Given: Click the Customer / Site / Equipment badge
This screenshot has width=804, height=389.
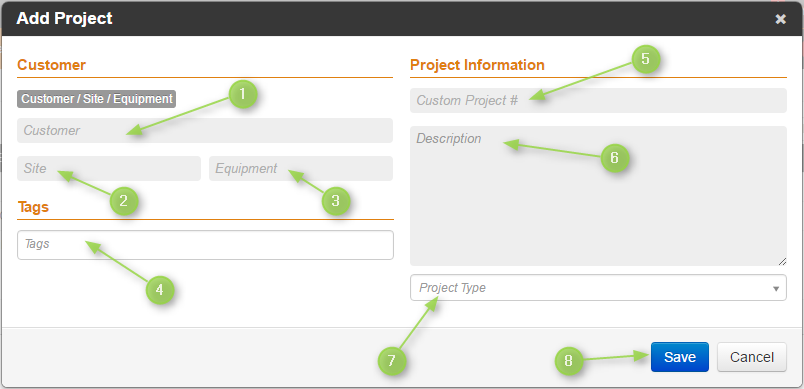Looking at the screenshot, I should point(96,99).
